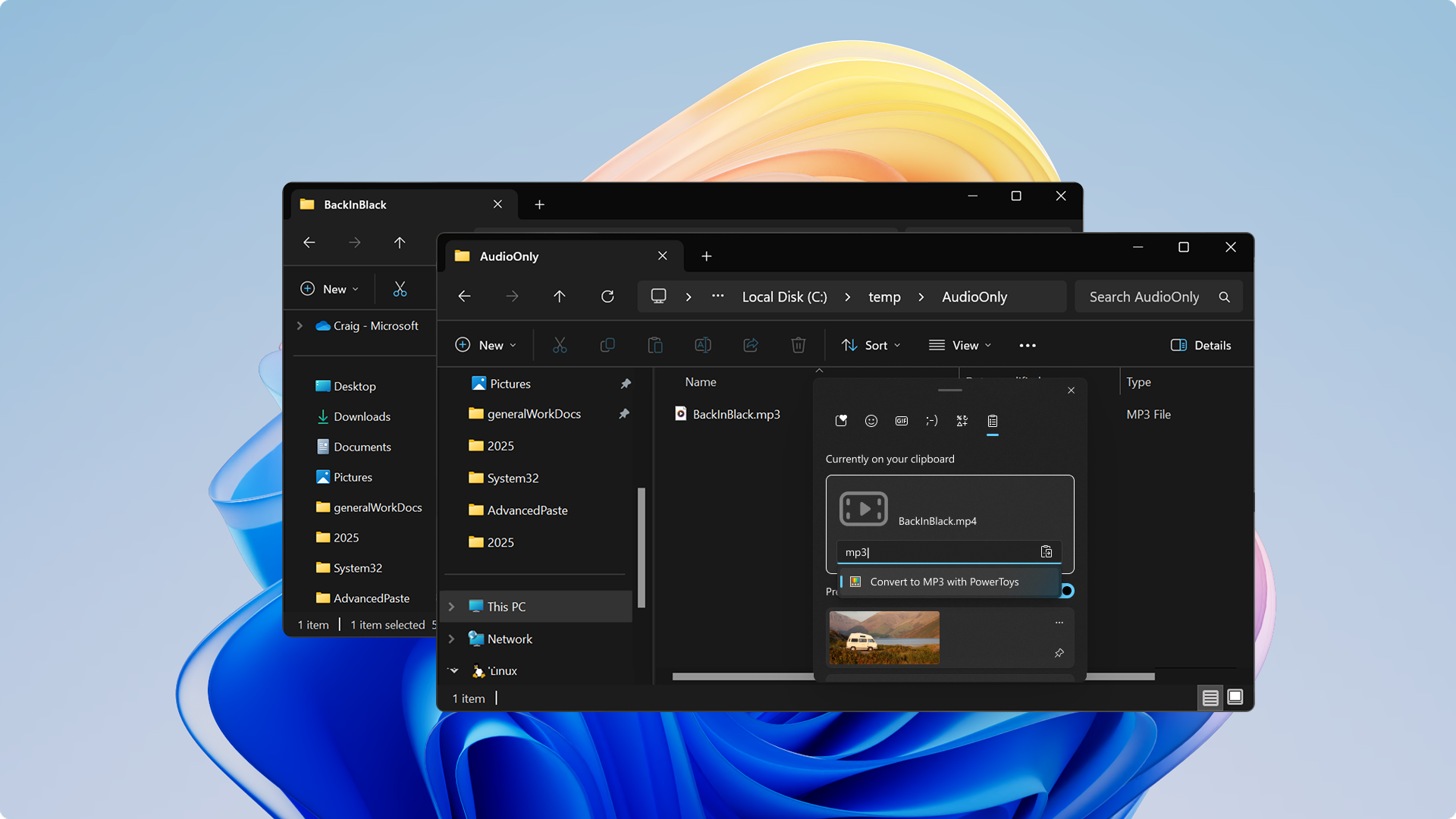Open the Sort dropdown menu
This screenshot has height=819, width=1456.
tap(871, 345)
